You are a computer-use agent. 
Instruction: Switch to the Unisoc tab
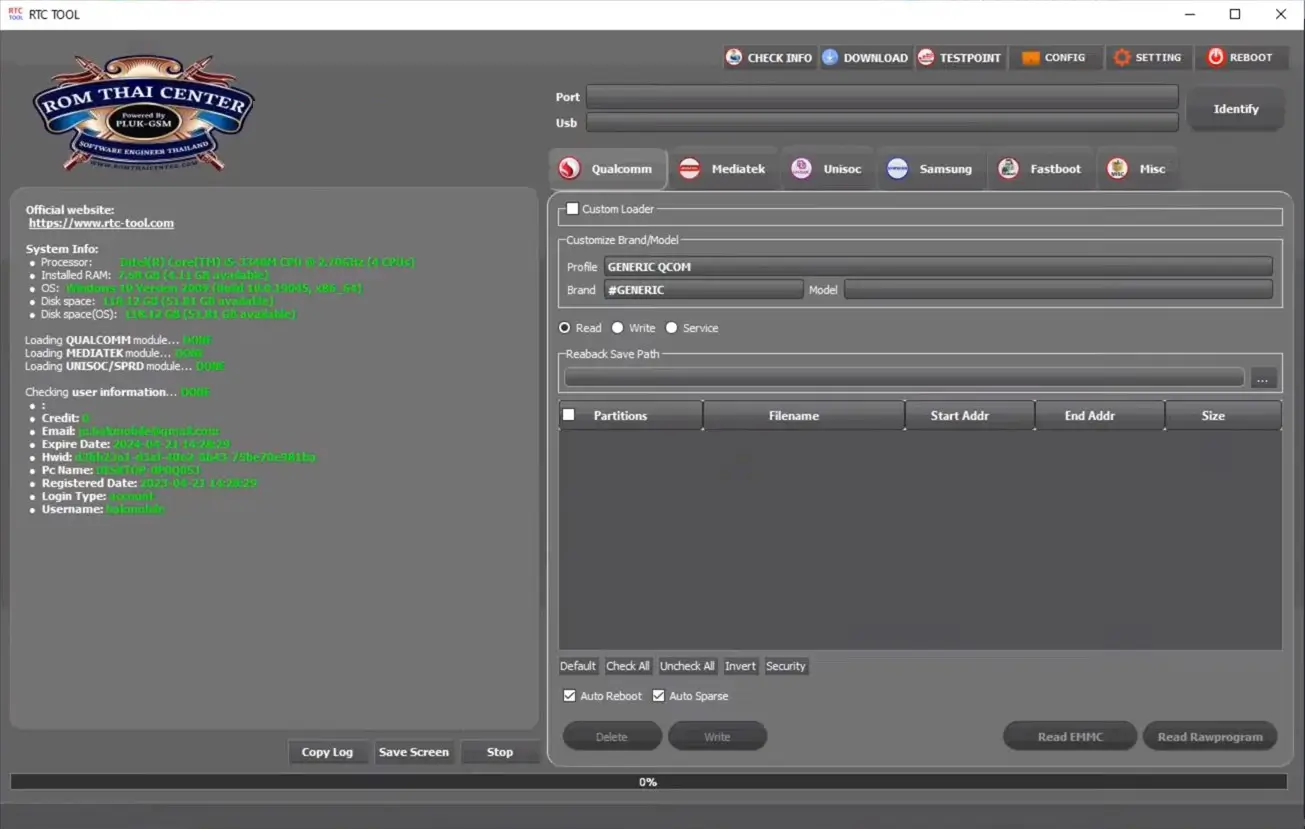coord(826,169)
